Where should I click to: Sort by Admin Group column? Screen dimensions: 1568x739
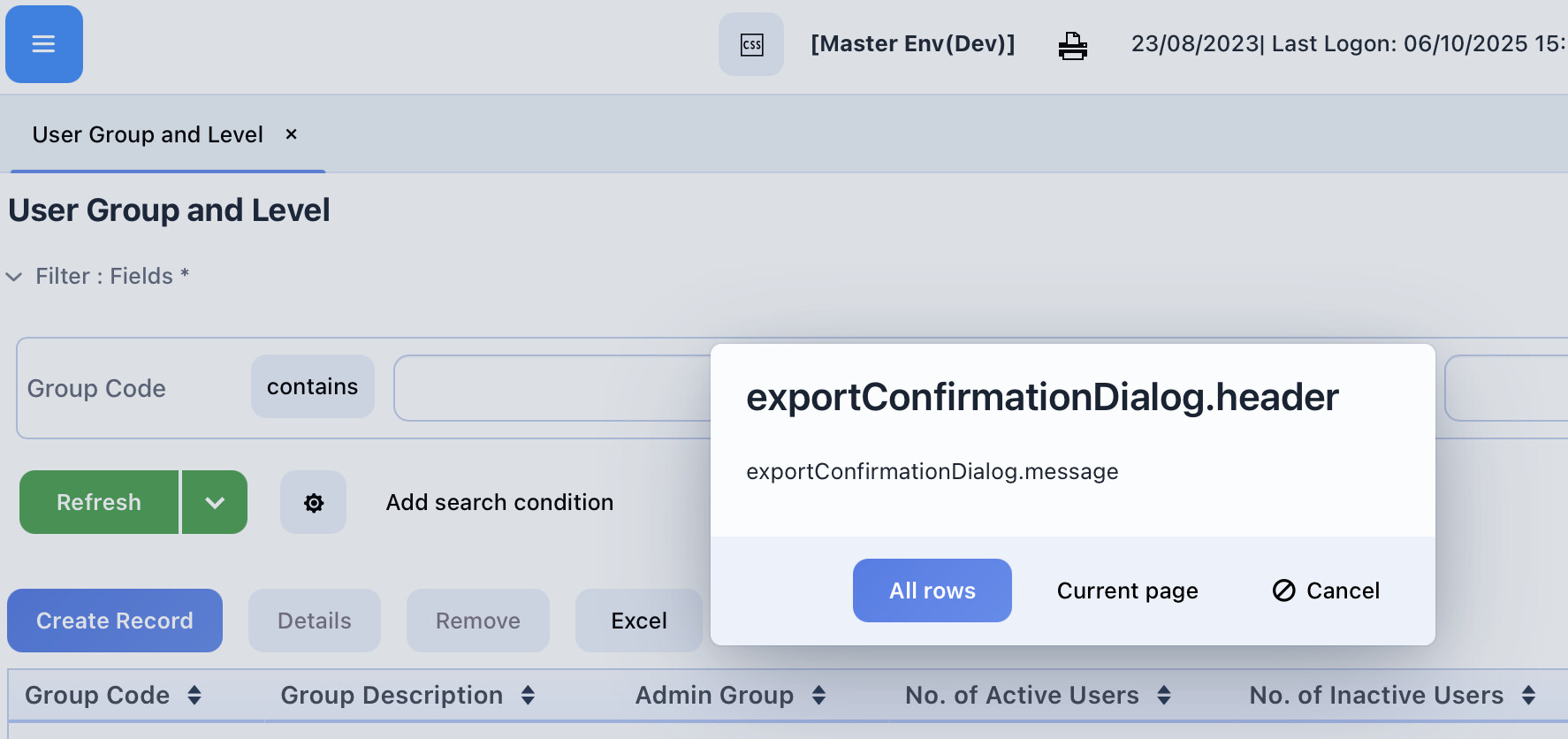[x=818, y=696]
